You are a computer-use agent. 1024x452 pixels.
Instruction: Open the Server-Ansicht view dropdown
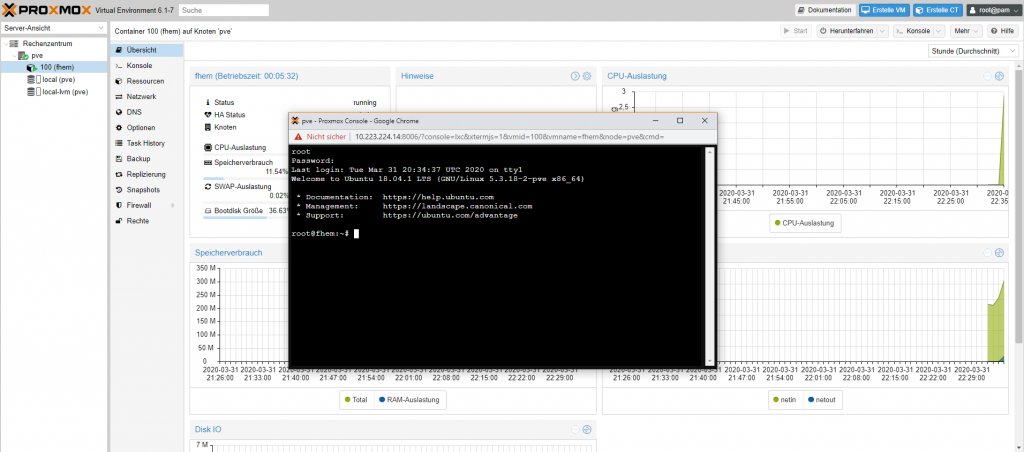(54, 28)
